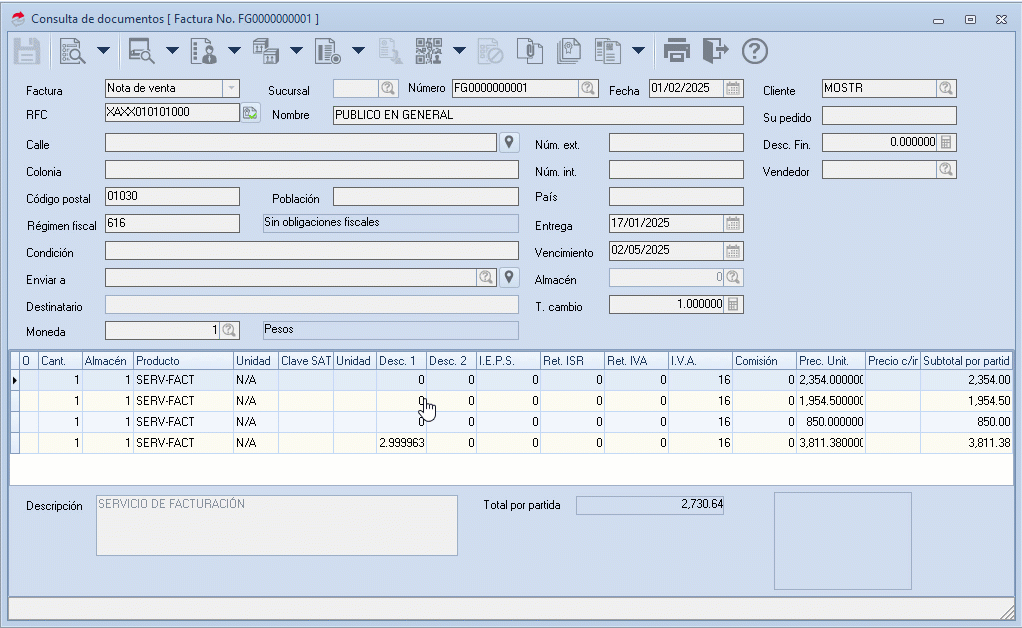Click the attach document paperclip icon
The width and height of the screenshot is (1022, 628).
[530, 51]
